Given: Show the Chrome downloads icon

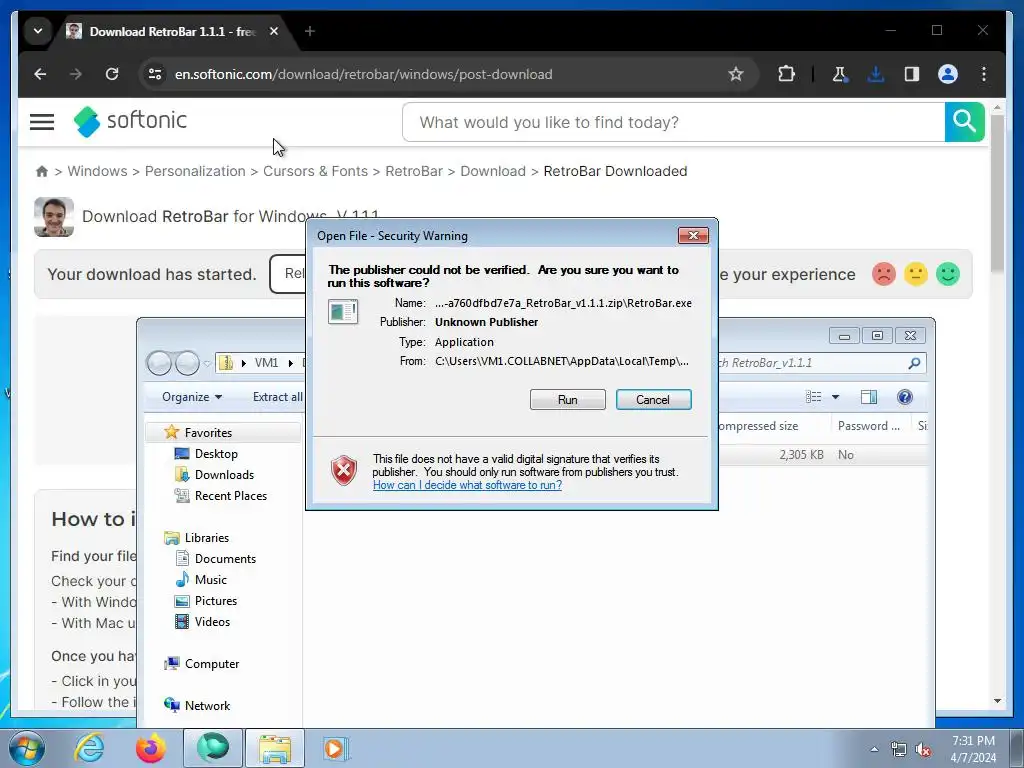Looking at the screenshot, I should pos(876,74).
